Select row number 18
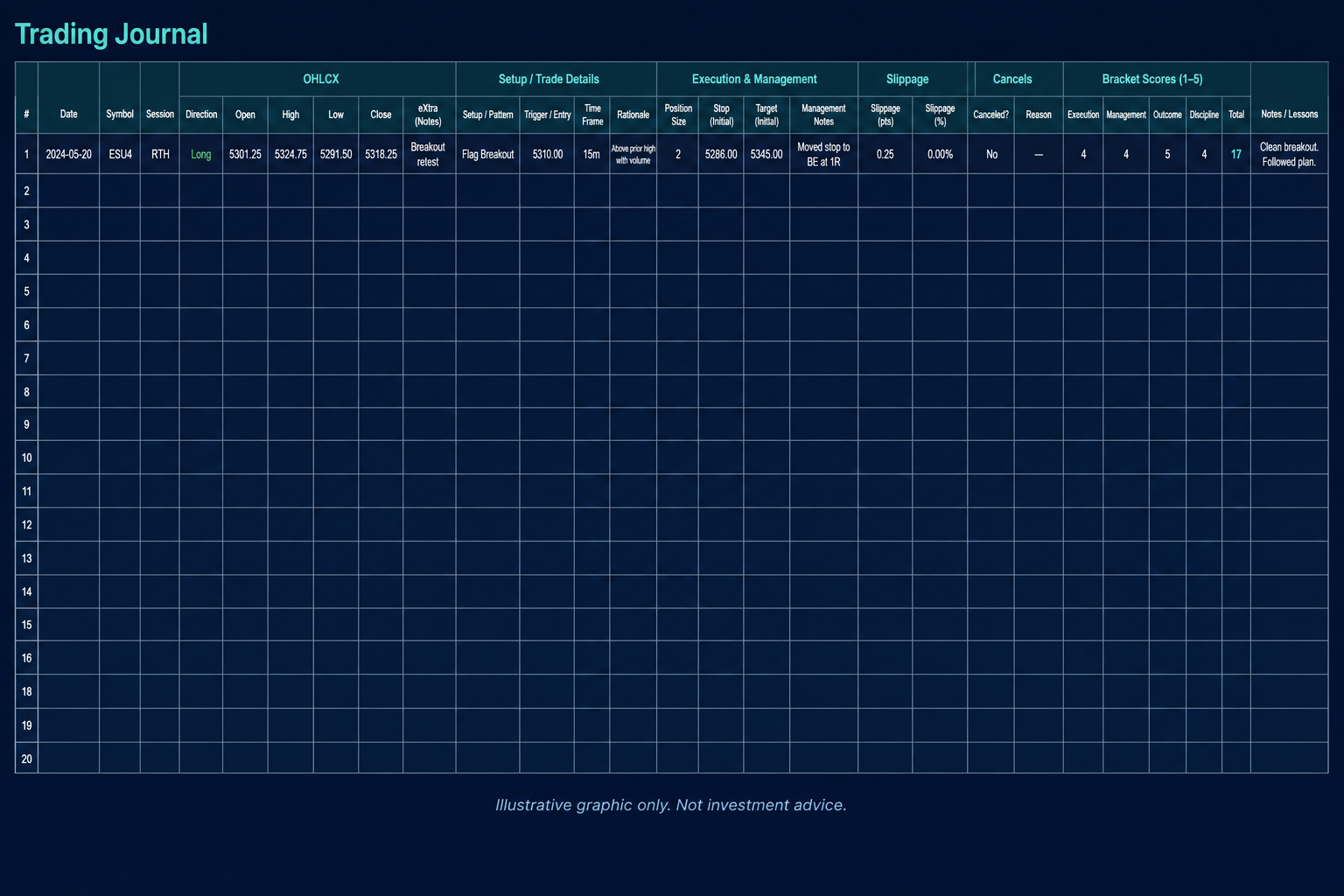 [x=26, y=691]
